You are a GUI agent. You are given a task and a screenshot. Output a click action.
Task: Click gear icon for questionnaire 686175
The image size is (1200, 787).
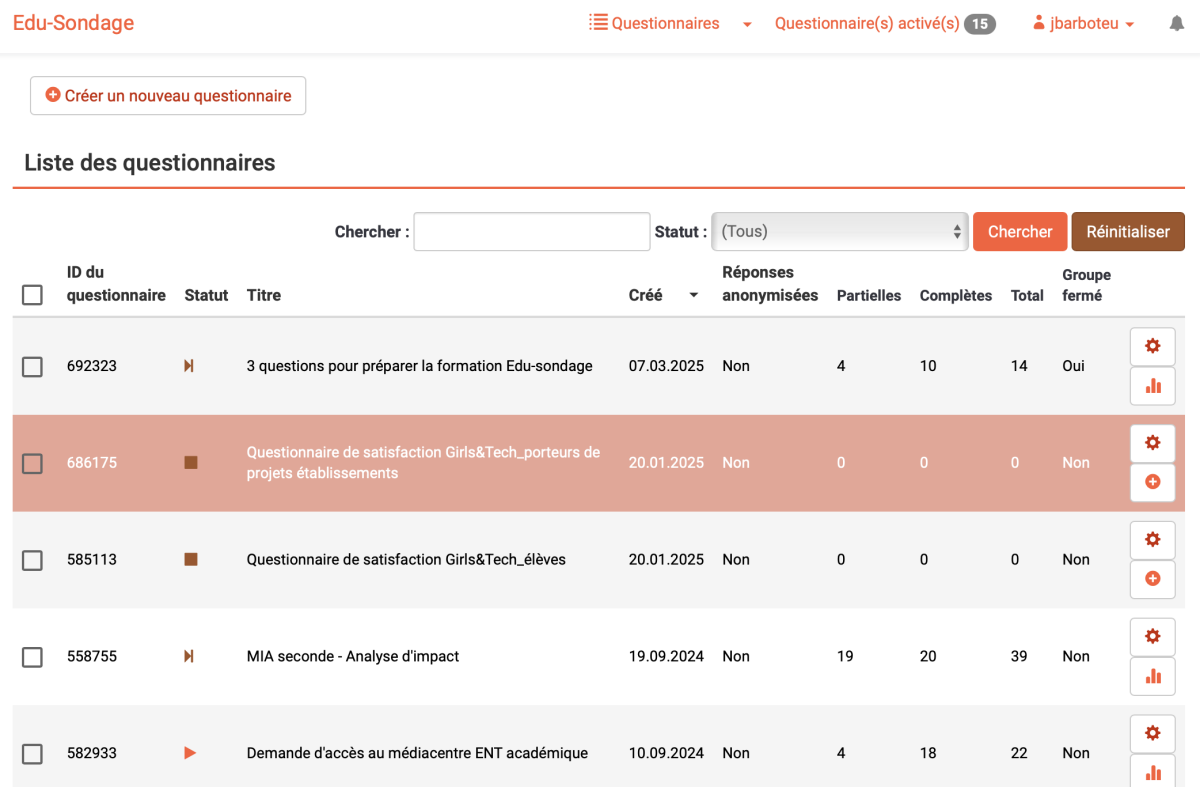tap(1152, 443)
